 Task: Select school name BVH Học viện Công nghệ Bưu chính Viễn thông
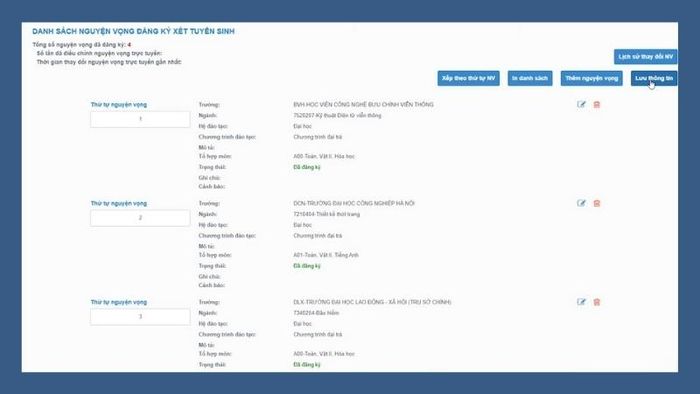tap(363, 104)
